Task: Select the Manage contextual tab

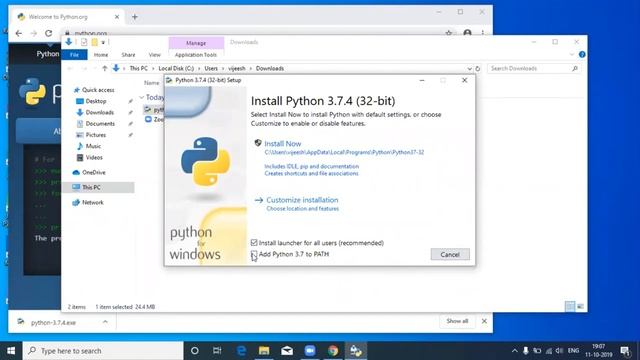Action: [x=196, y=43]
